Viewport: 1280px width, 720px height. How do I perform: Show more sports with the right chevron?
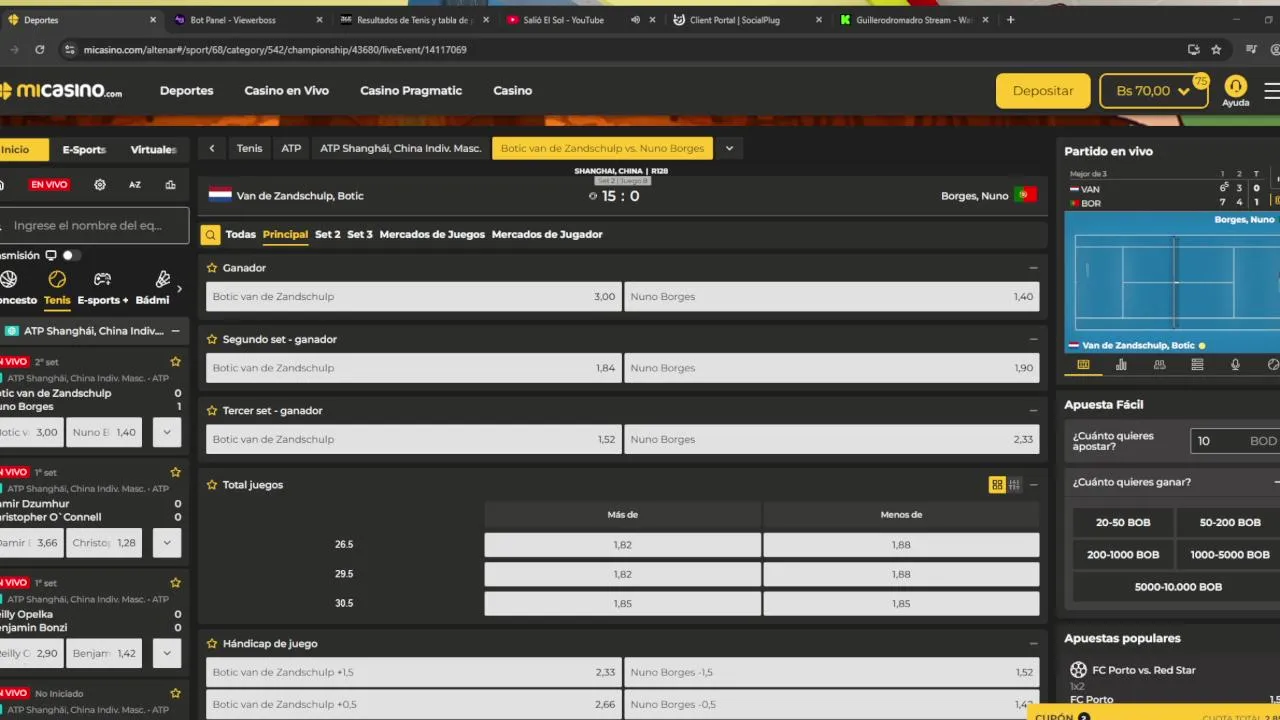pyautogui.click(x=179, y=289)
